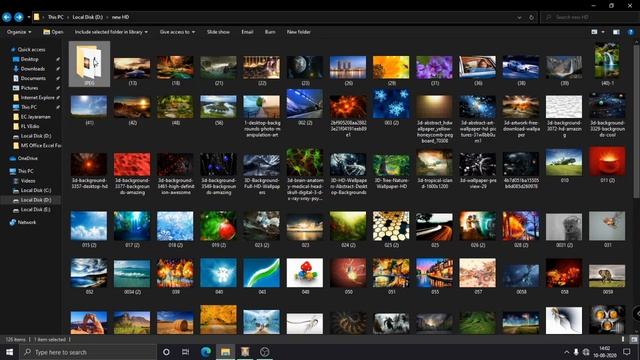The height and width of the screenshot is (360, 640).
Task: Click 'Local Disk (D:)' in the address bar path
Action: coord(87,17)
